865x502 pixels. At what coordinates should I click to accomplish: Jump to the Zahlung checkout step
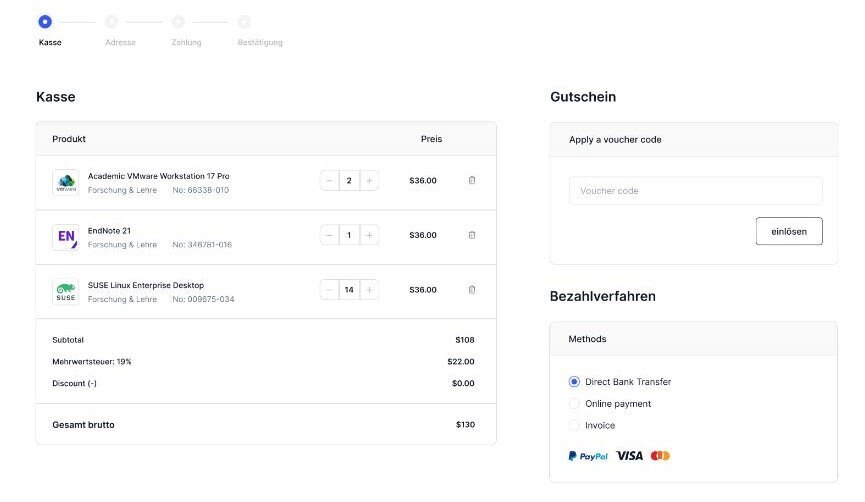pyautogui.click(x=178, y=21)
